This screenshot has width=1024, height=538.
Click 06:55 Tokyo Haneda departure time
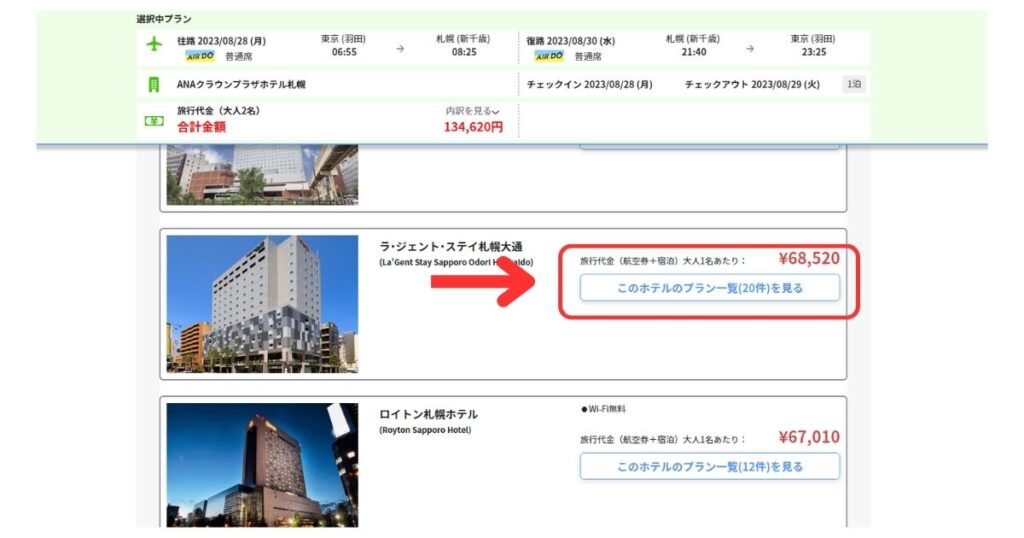pos(344,52)
